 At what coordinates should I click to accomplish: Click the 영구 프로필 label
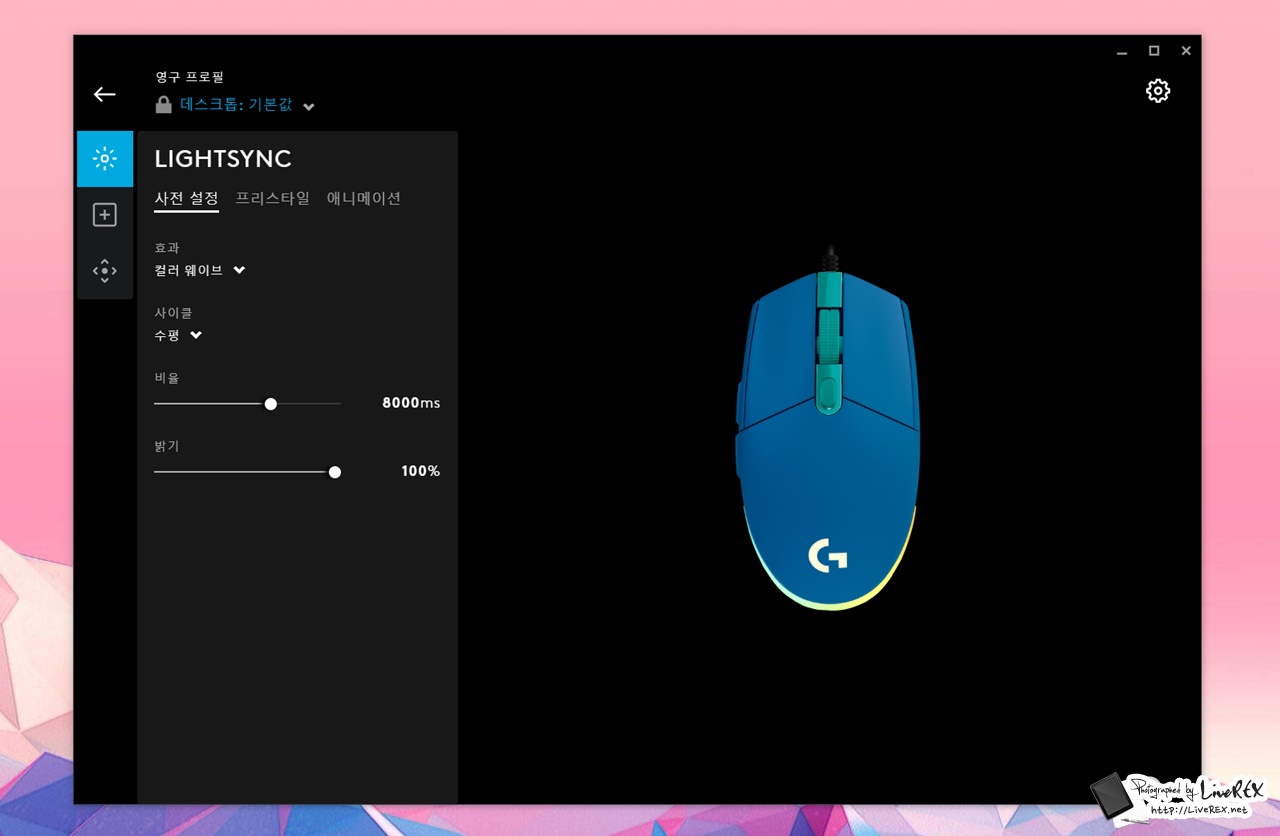190,77
